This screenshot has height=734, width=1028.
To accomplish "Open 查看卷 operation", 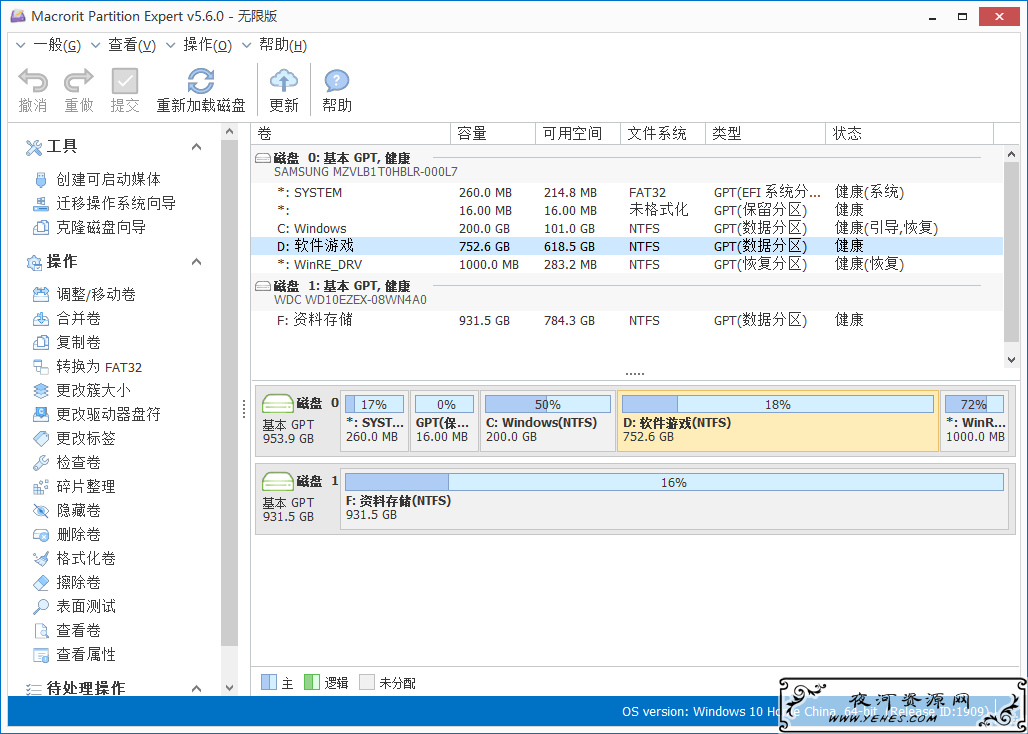I will coord(66,630).
